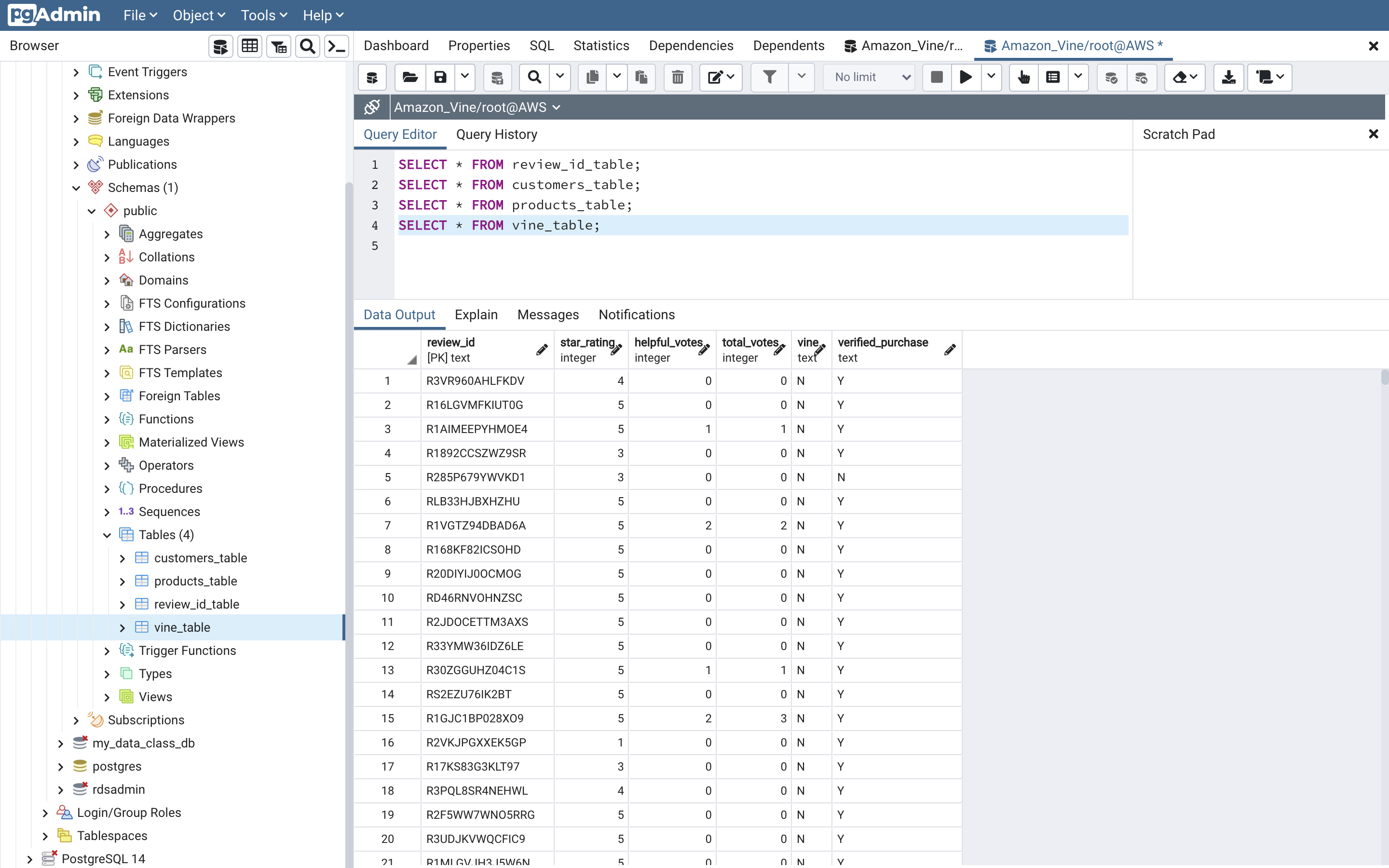Open the Tools menu
This screenshot has height=868, width=1389.
[x=263, y=15]
